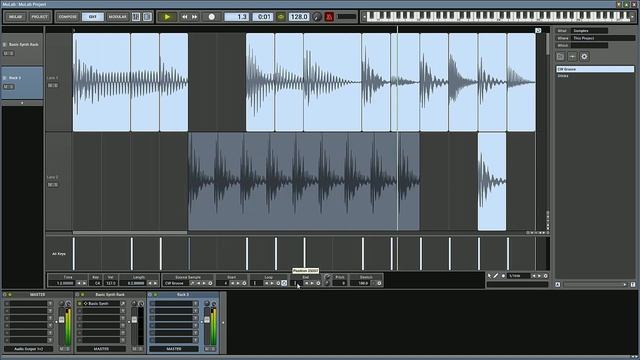Click the position display showing 1.3

pos(236,17)
